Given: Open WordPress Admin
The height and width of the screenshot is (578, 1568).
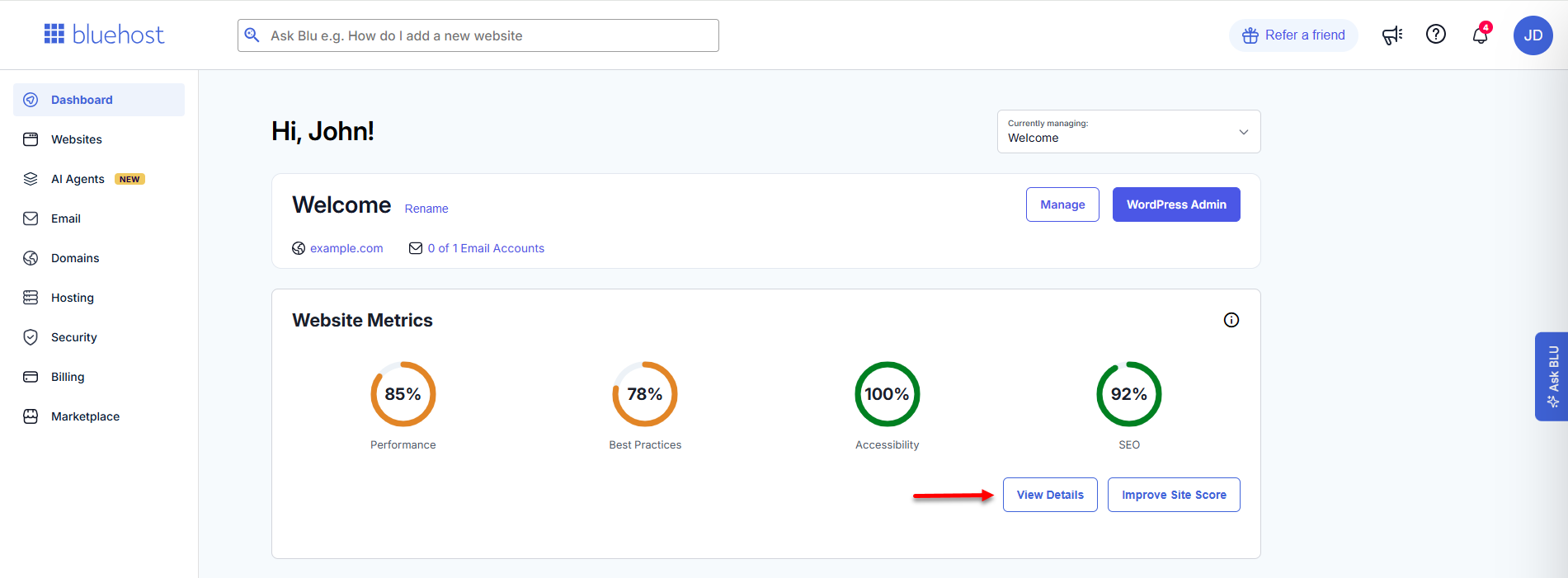Looking at the screenshot, I should 1176,204.
